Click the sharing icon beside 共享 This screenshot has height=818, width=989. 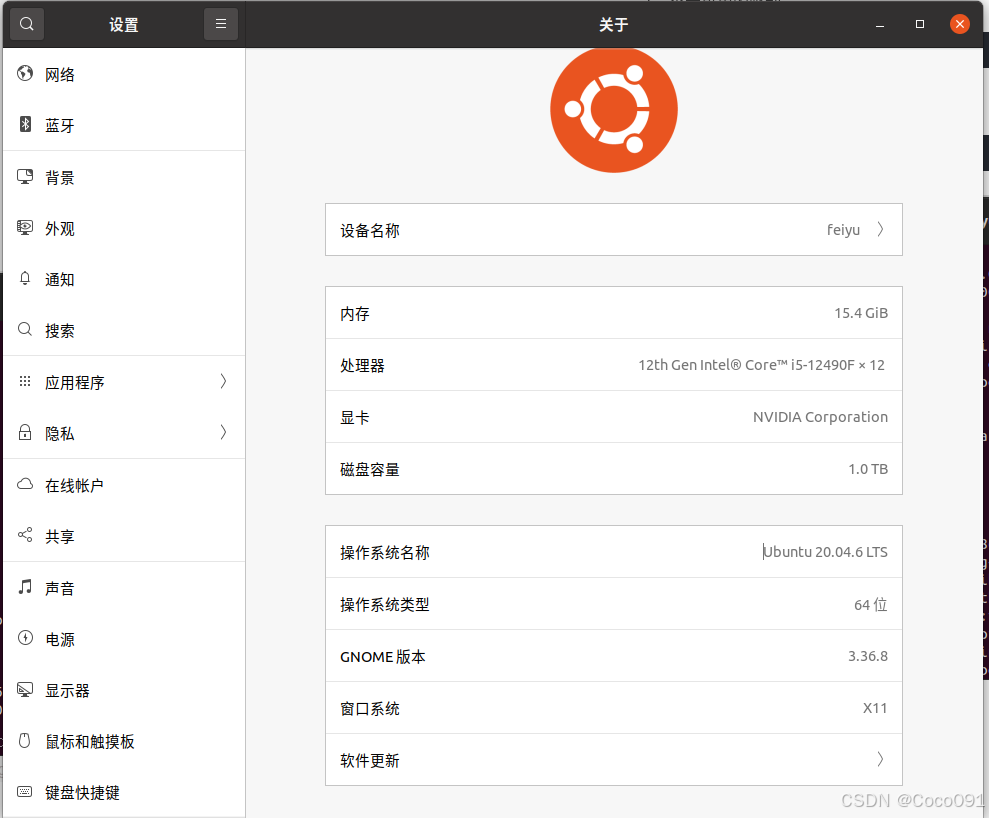pos(25,535)
